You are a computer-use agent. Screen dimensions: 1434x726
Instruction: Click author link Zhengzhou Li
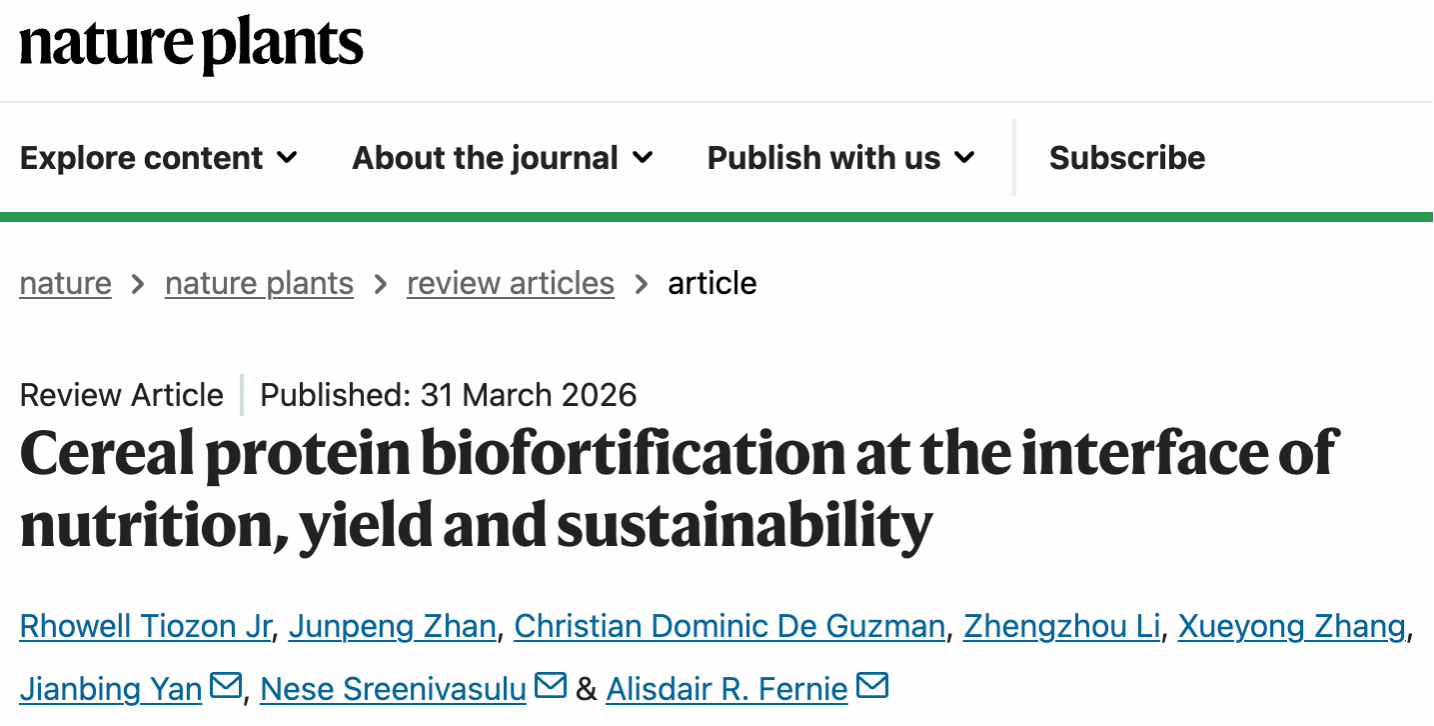tap(1061, 627)
